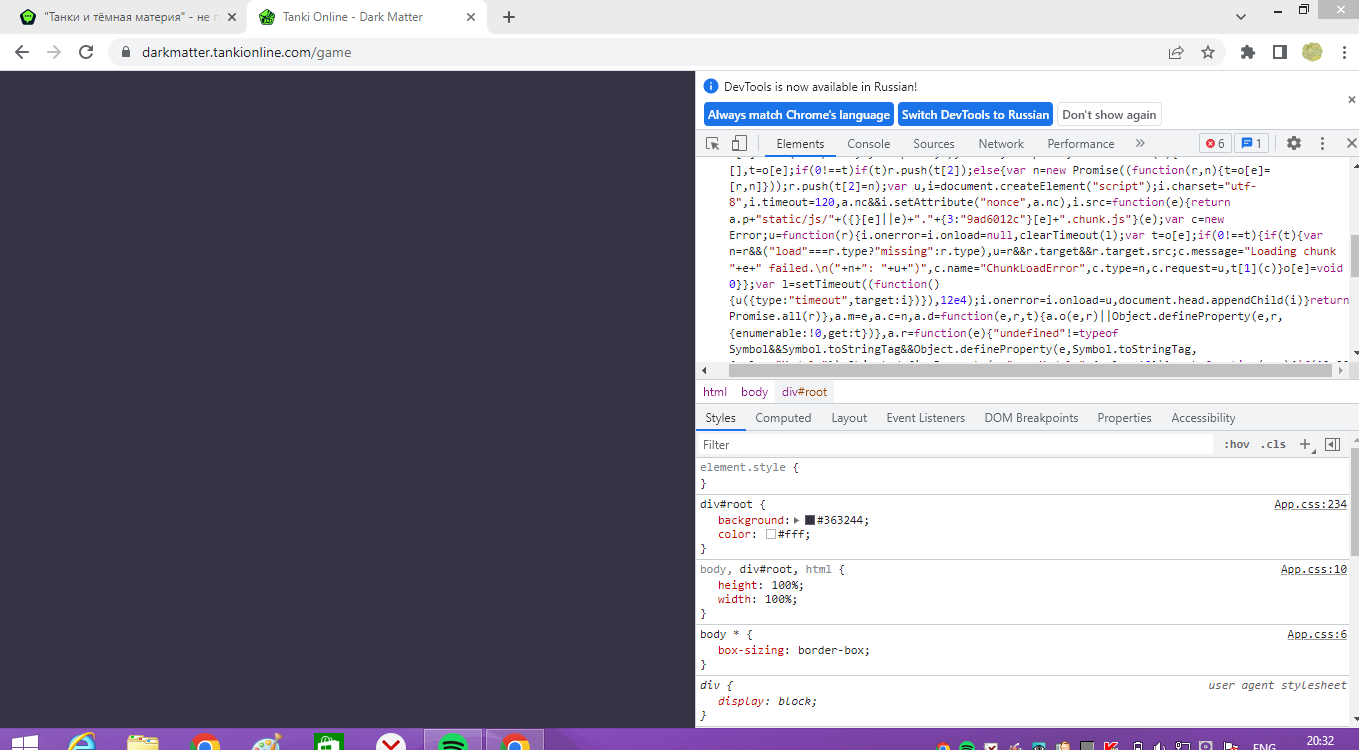Open the Computed styles tab
The image size is (1359, 750).
[783, 418]
